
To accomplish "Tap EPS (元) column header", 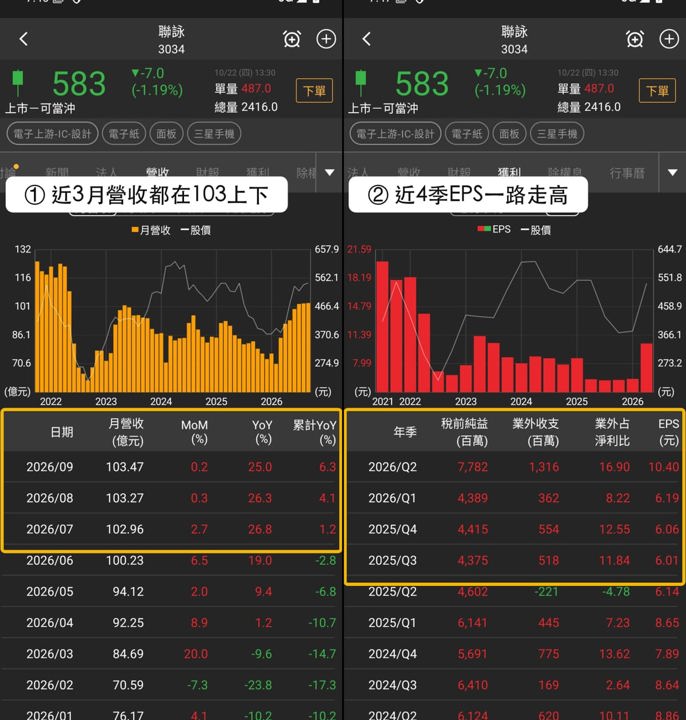I will (669, 432).
